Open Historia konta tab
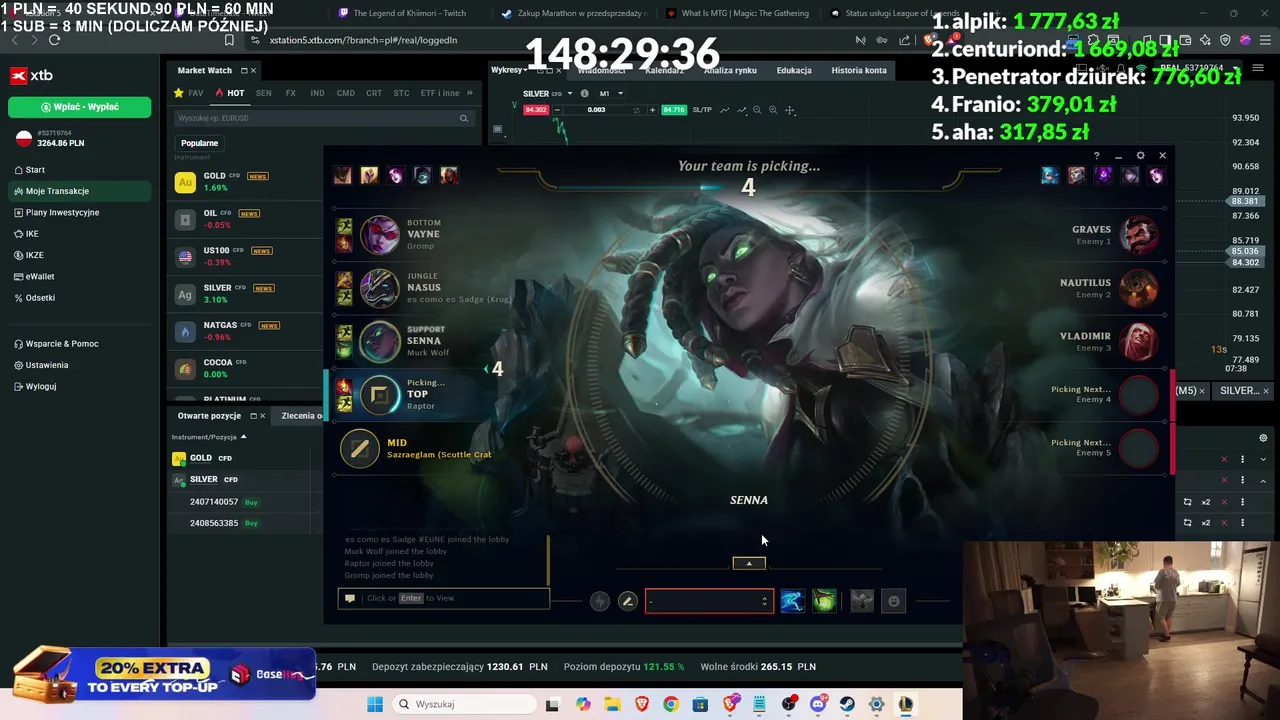1280x720 pixels. [x=859, y=70]
